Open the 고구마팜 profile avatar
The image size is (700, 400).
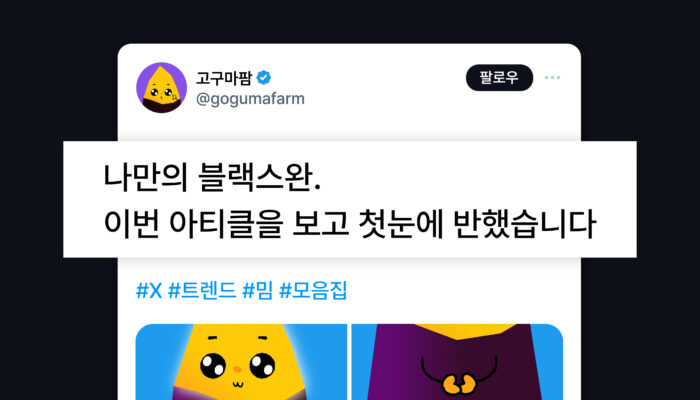(161, 88)
